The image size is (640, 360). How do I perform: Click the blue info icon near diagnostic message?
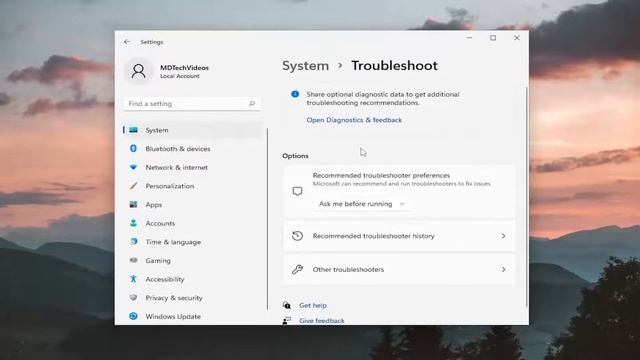click(x=295, y=94)
